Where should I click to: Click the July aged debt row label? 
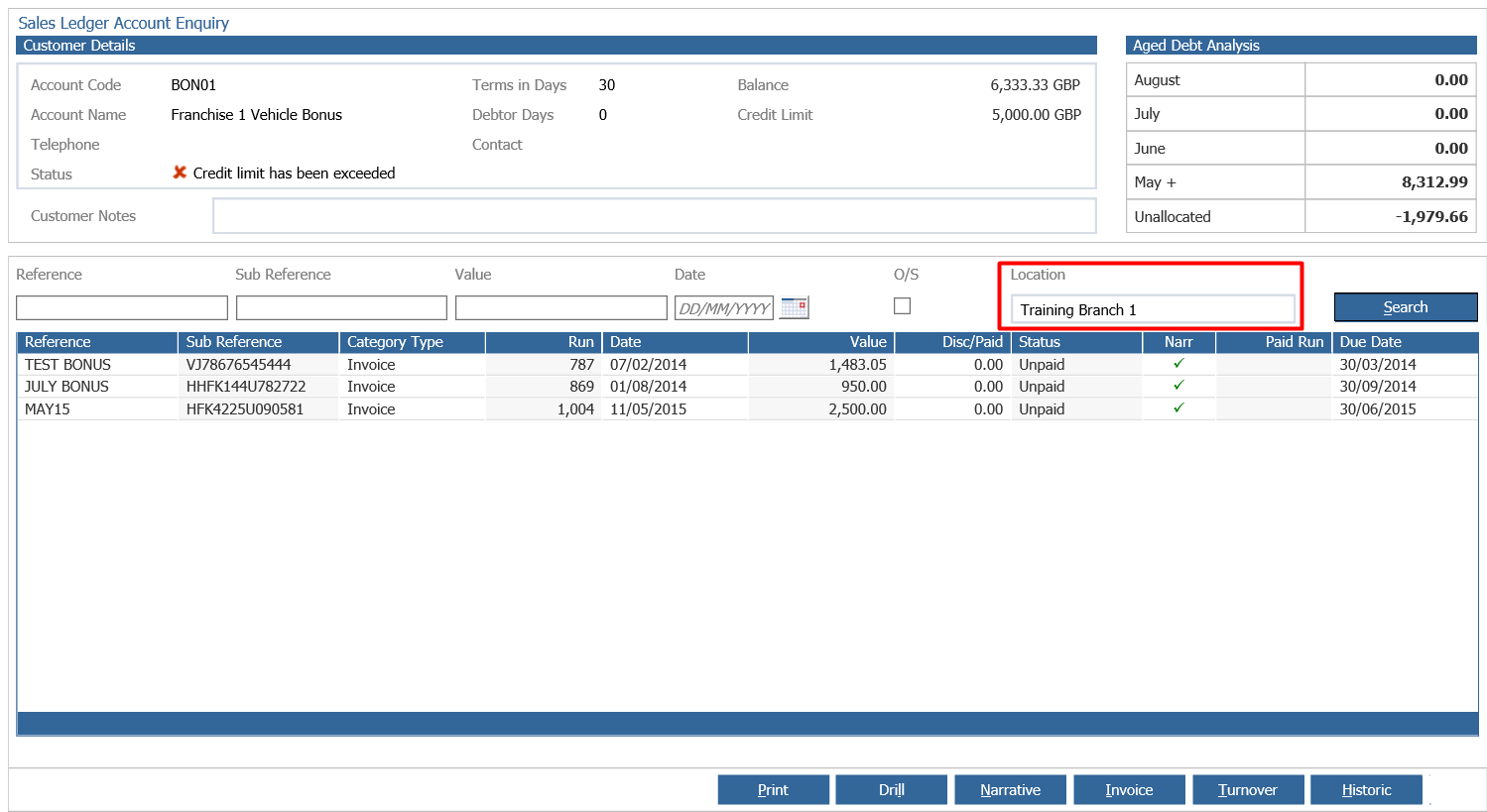tap(1147, 114)
